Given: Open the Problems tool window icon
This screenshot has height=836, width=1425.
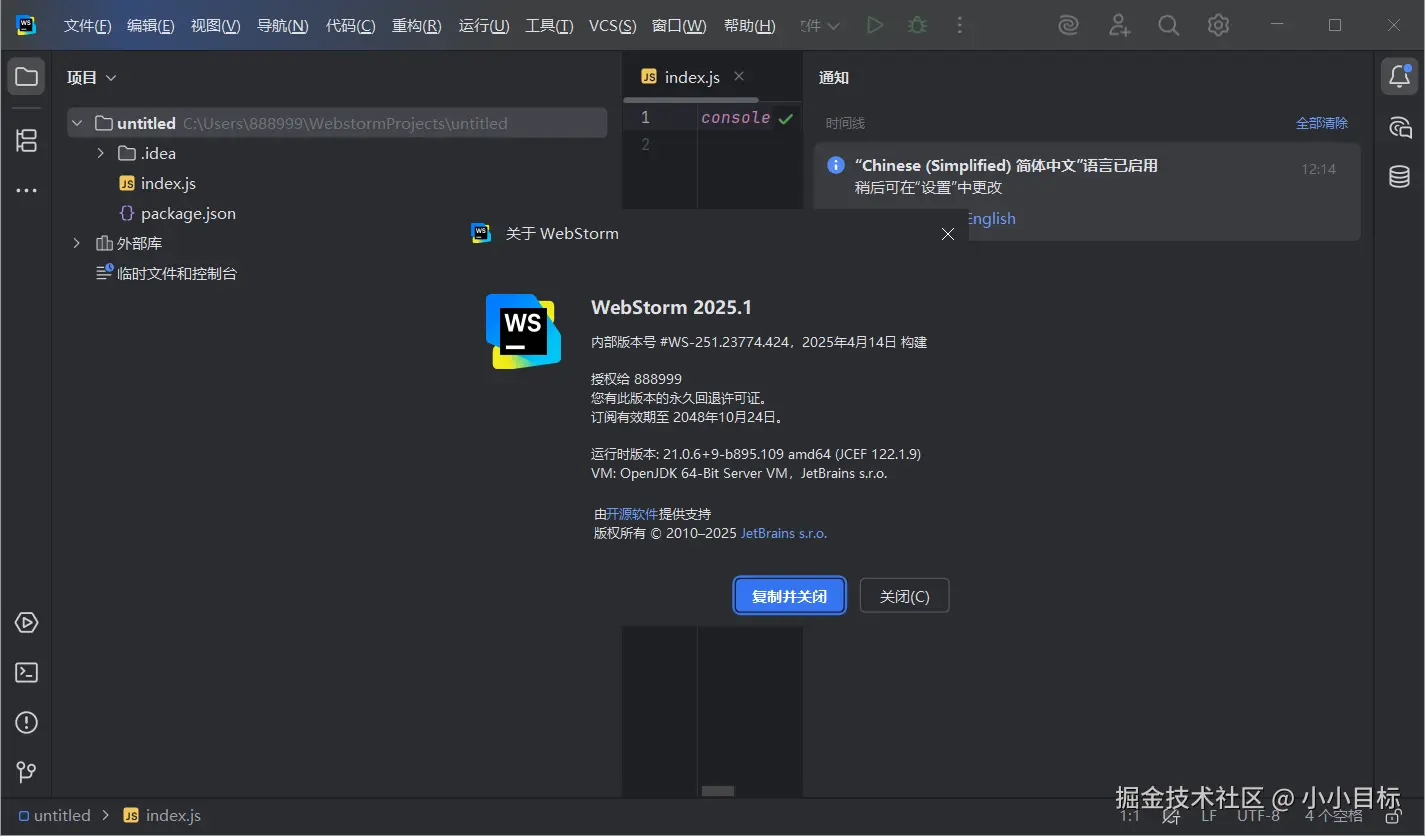Looking at the screenshot, I should 27,722.
